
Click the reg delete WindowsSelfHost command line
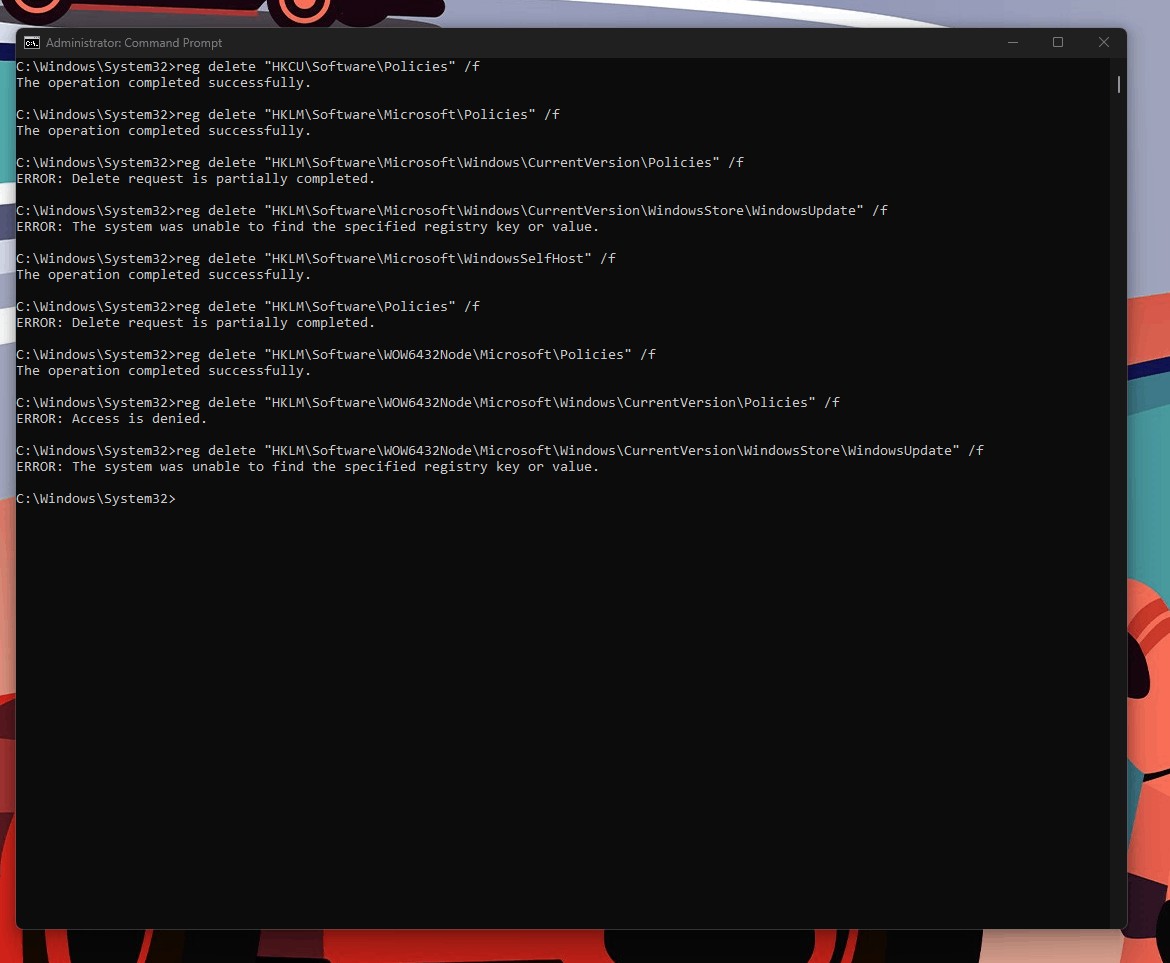pyautogui.click(x=316, y=258)
